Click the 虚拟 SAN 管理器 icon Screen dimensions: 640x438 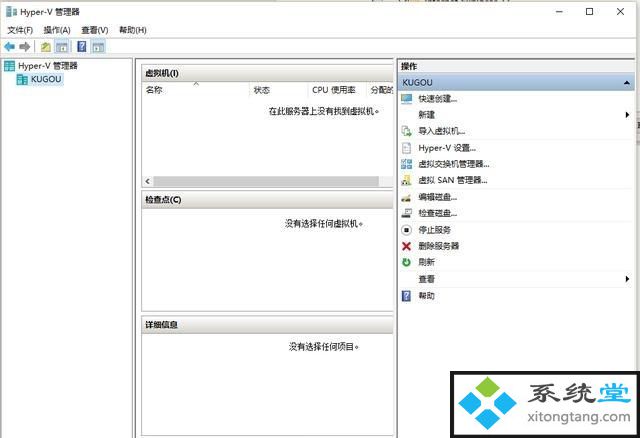click(x=407, y=180)
